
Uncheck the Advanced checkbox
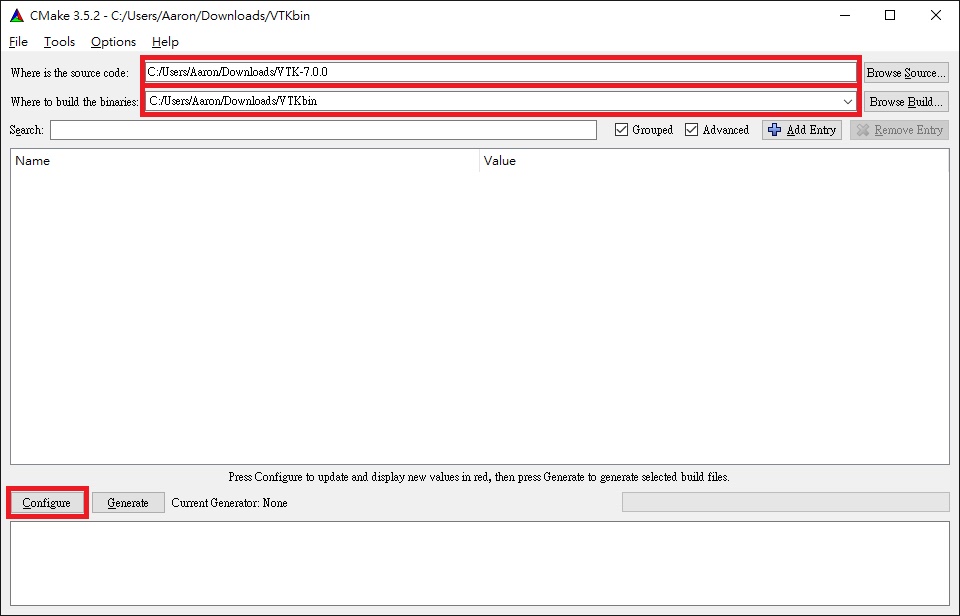tap(692, 130)
